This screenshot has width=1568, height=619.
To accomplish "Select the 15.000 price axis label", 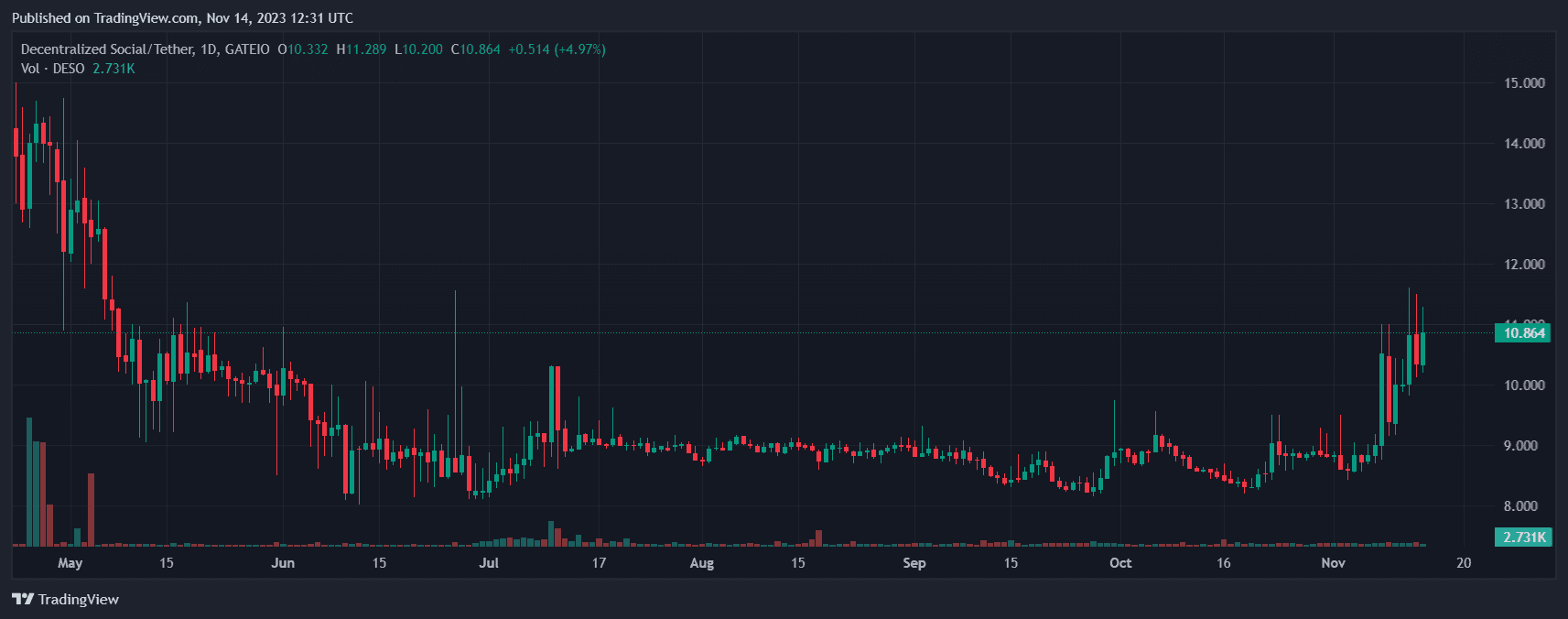I will [x=1524, y=83].
